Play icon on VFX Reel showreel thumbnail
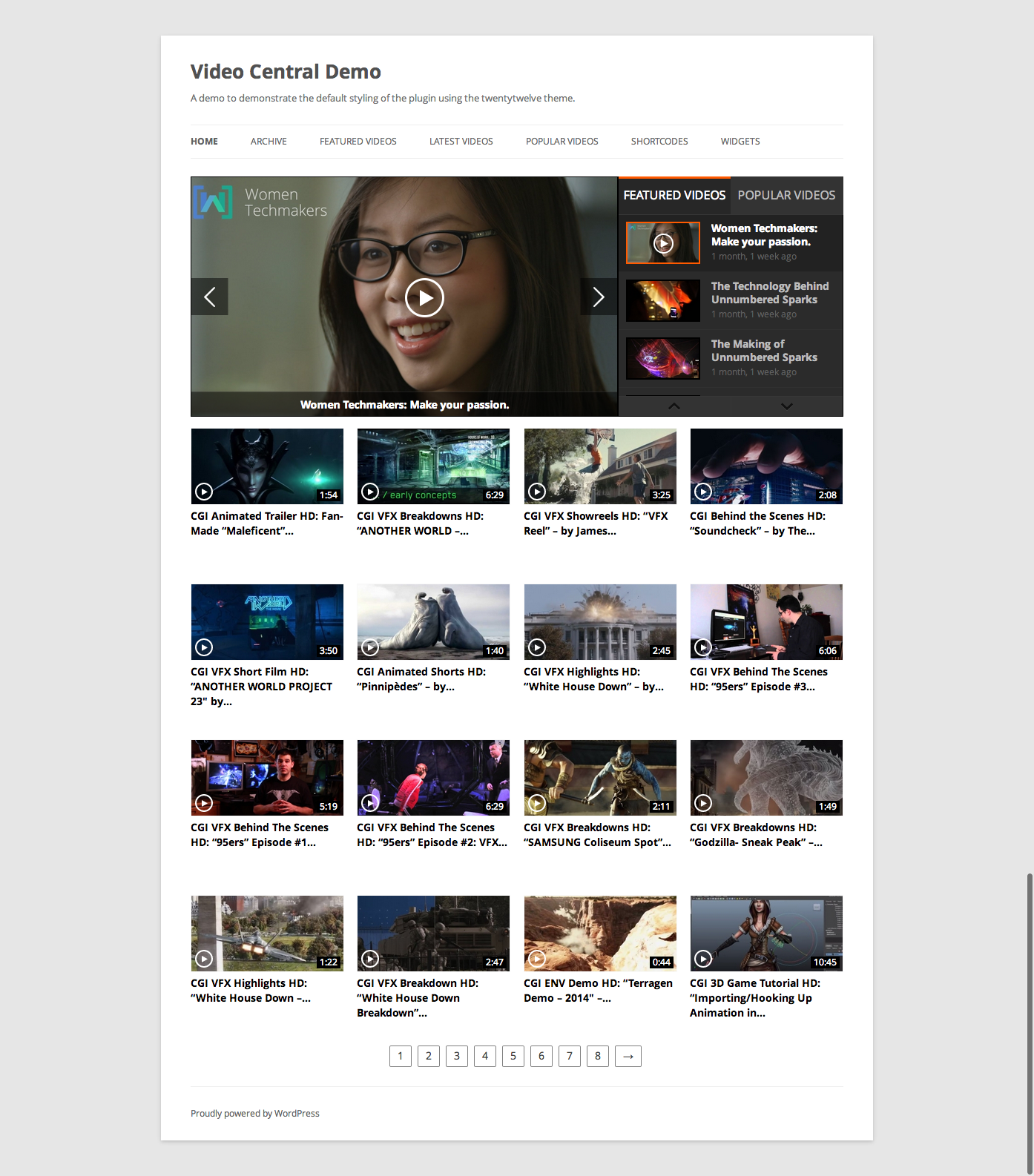Image resolution: width=1034 pixels, height=1176 pixels. coord(537,492)
